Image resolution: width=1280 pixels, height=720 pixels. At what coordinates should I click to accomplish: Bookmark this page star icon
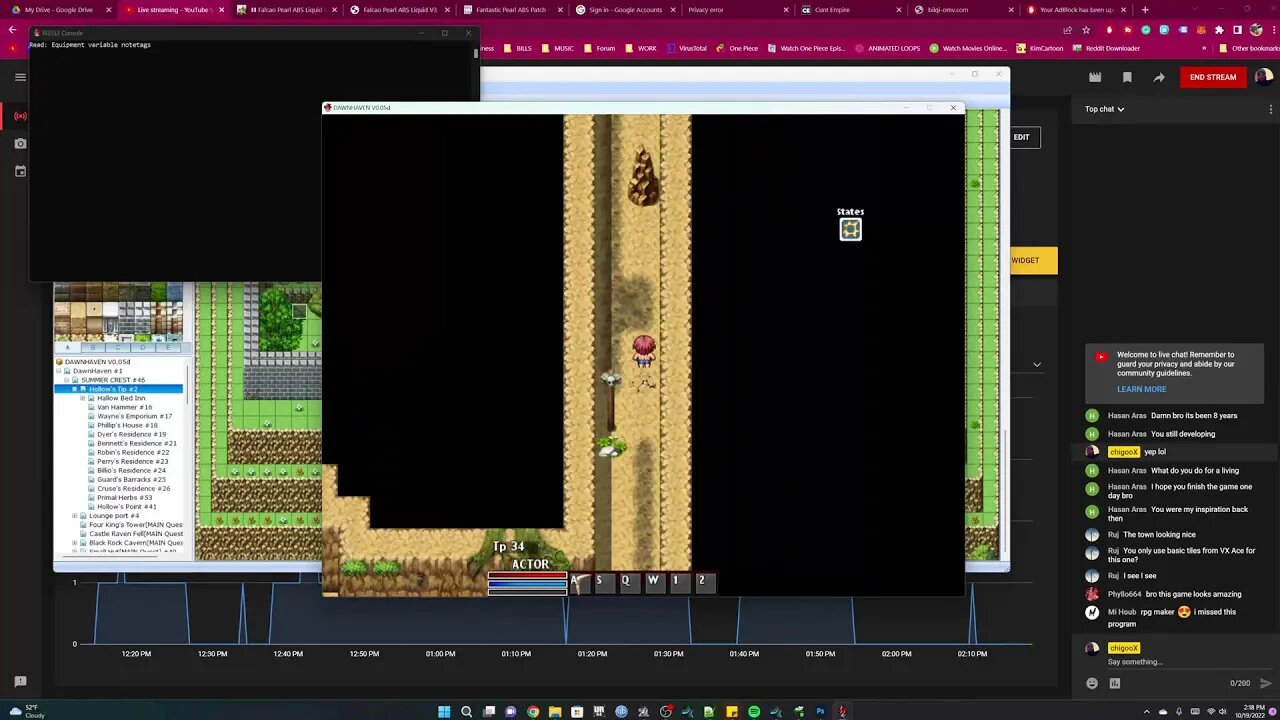pyautogui.click(x=1086, y=30)
